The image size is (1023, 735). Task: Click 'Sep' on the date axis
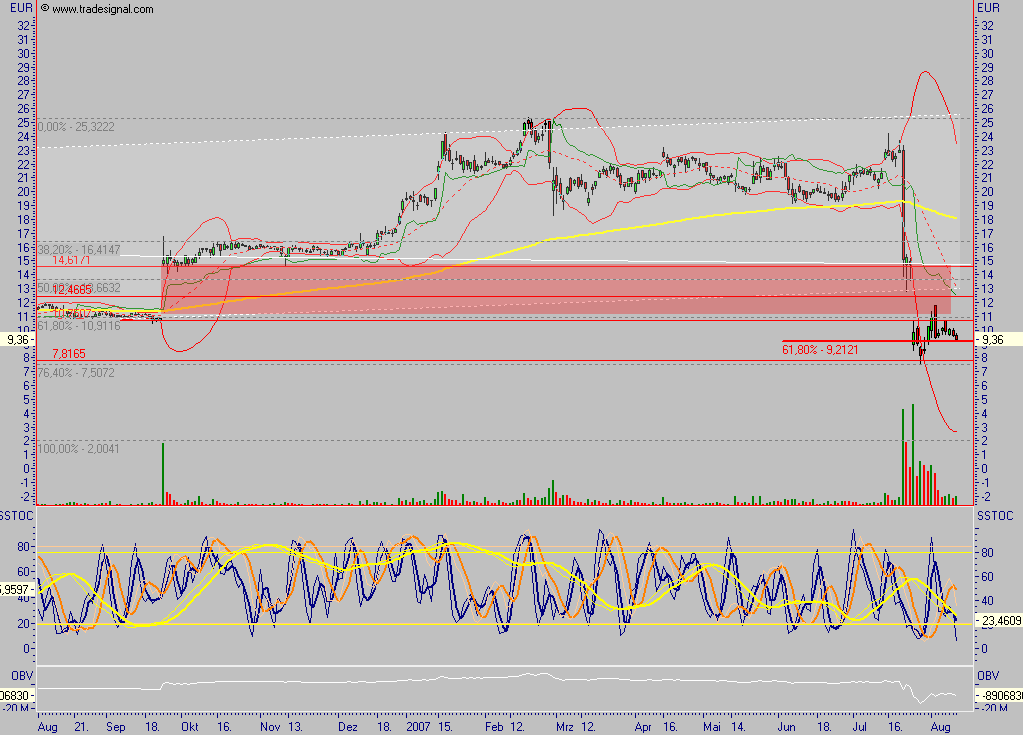coord(115,727)
